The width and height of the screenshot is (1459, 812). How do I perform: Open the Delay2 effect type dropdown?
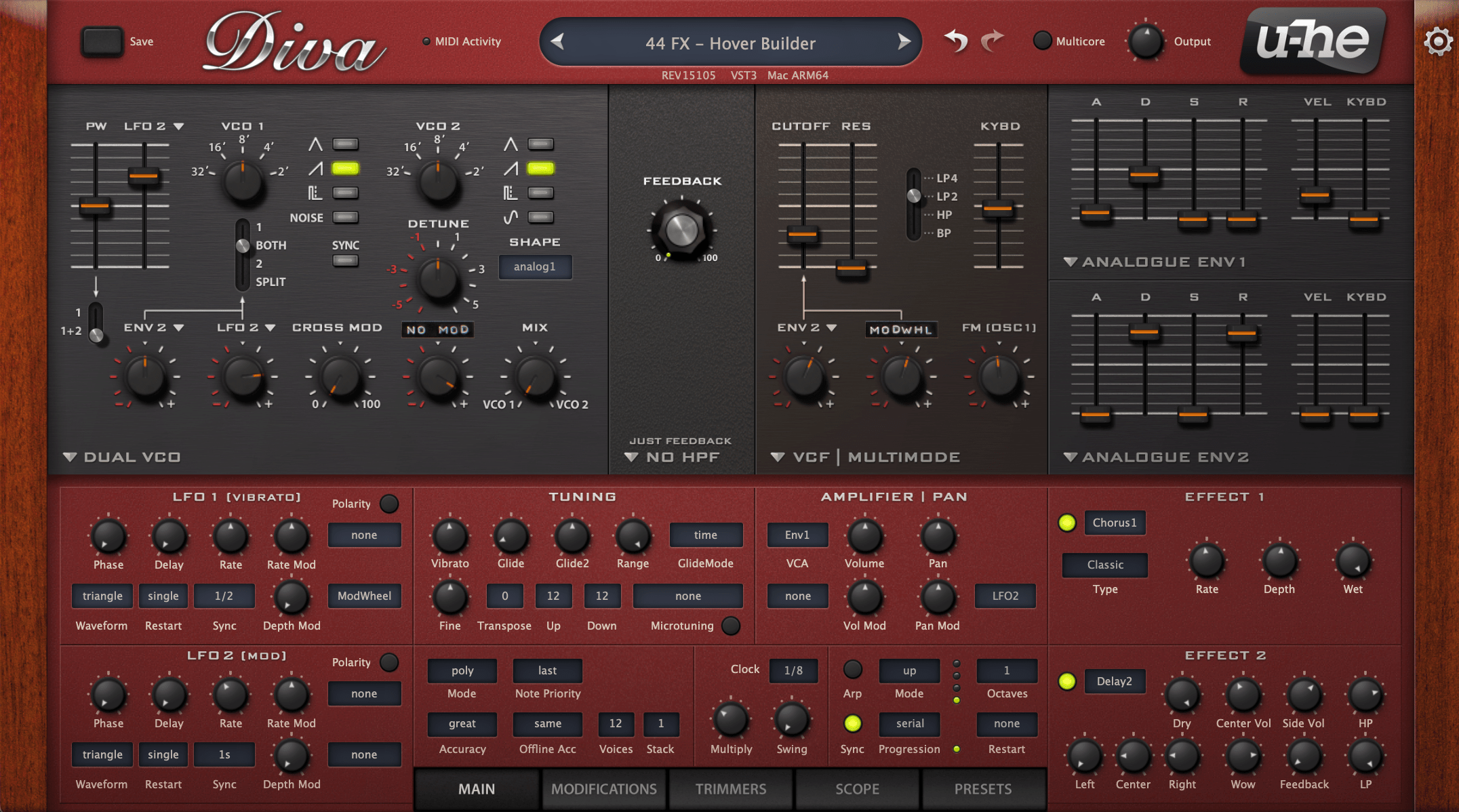tap(1115, 681)
